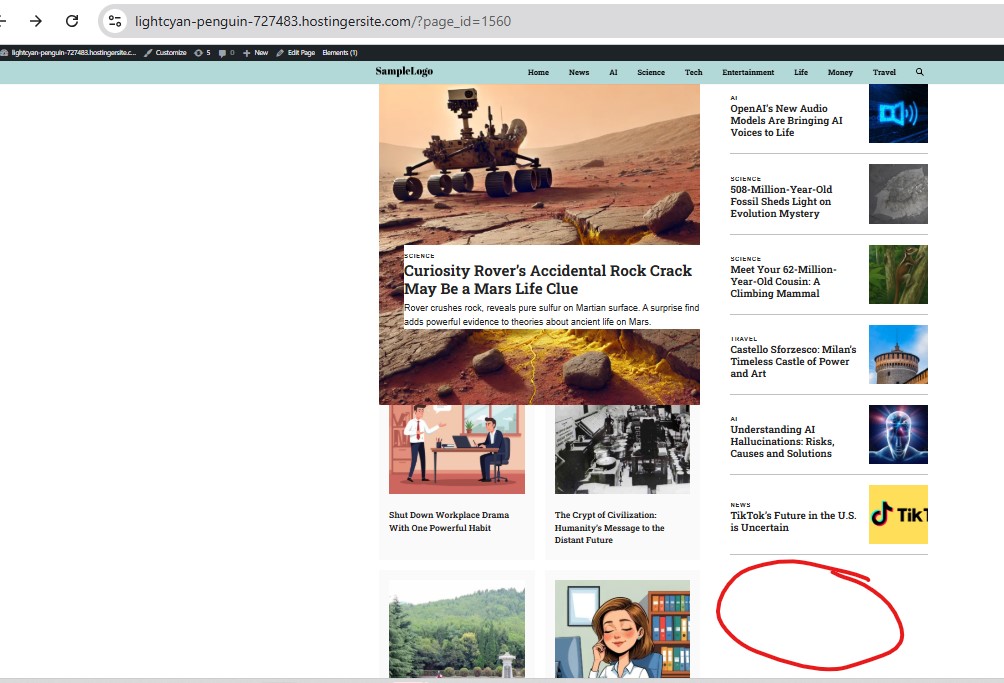1004x683 pixels.
Task: Open the Curiosity Rover headline article
Action: click(x=547, y=280)
